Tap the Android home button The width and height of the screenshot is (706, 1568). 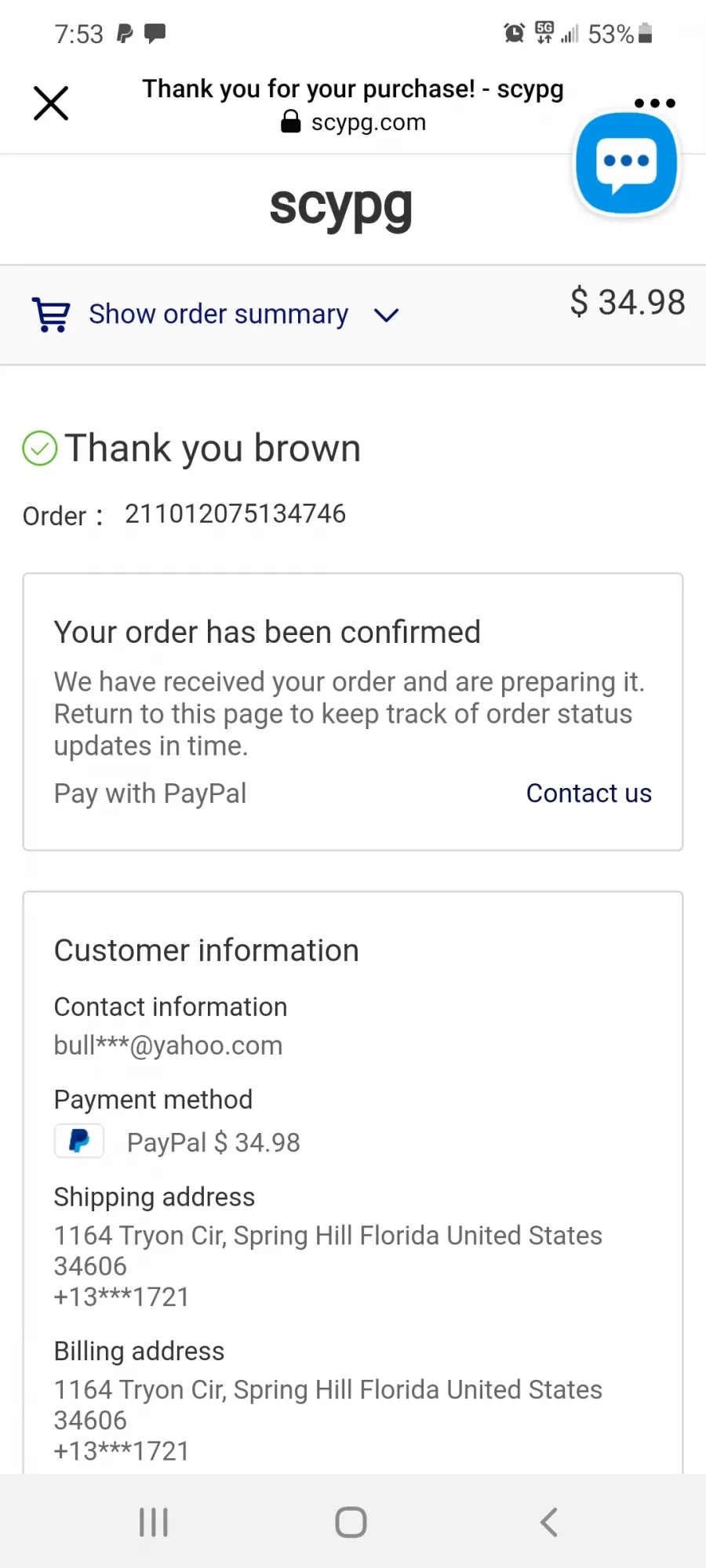[351, 1523]
